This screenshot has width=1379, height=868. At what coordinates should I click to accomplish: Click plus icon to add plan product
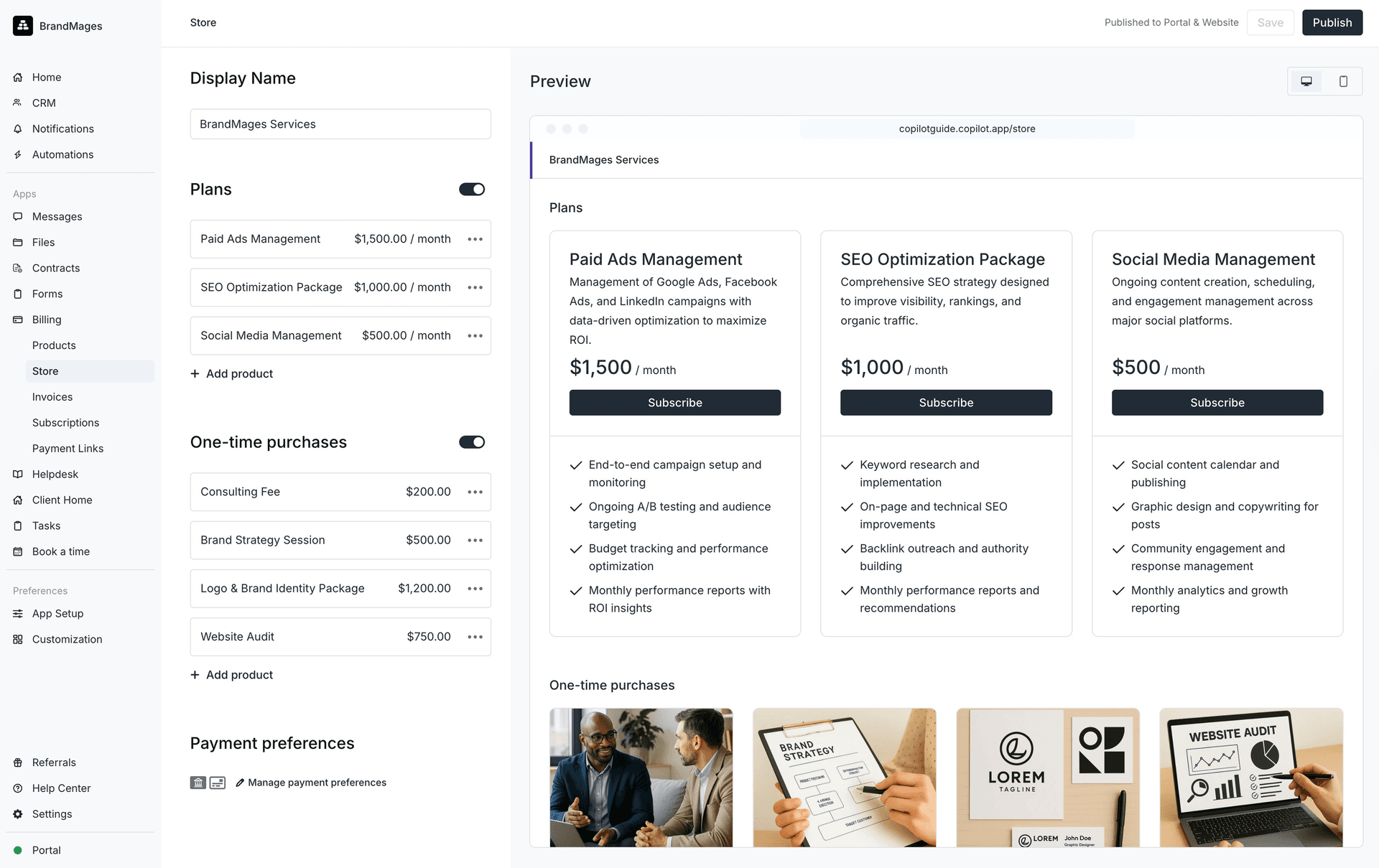(x=195, y=373)
